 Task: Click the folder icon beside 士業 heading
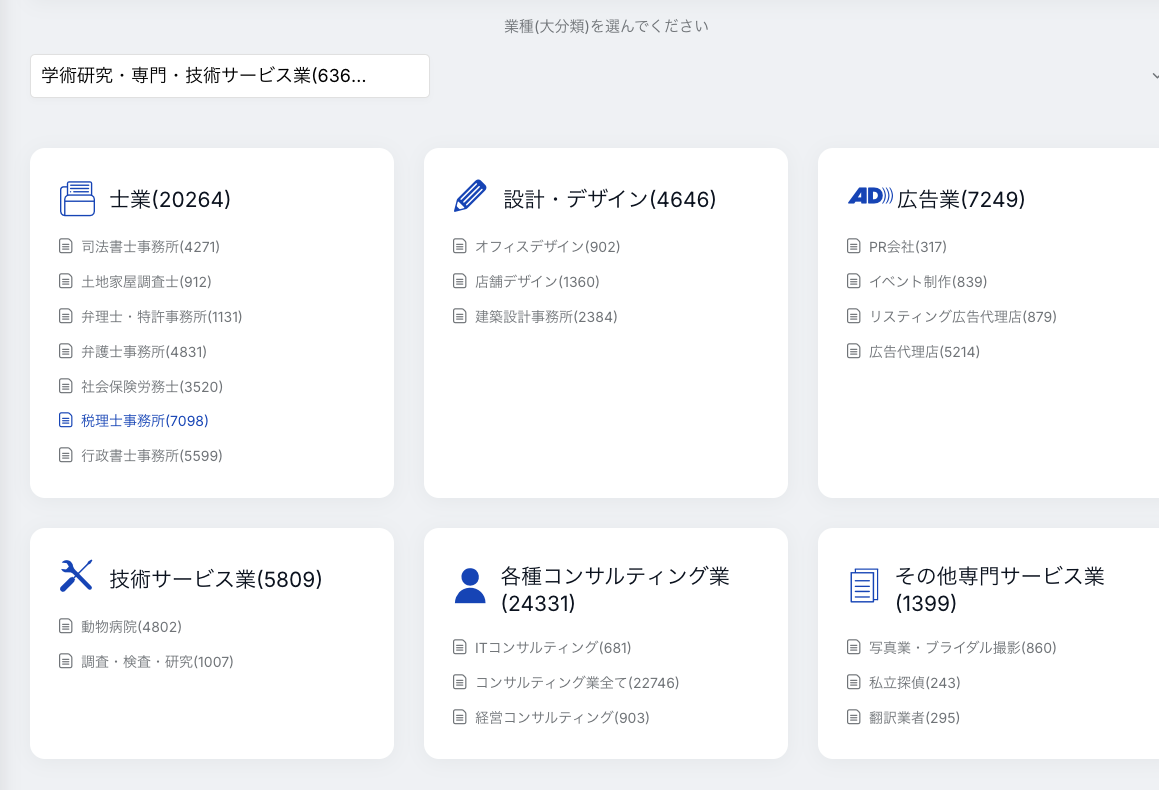pyautogui.click(x=77, y=199)
